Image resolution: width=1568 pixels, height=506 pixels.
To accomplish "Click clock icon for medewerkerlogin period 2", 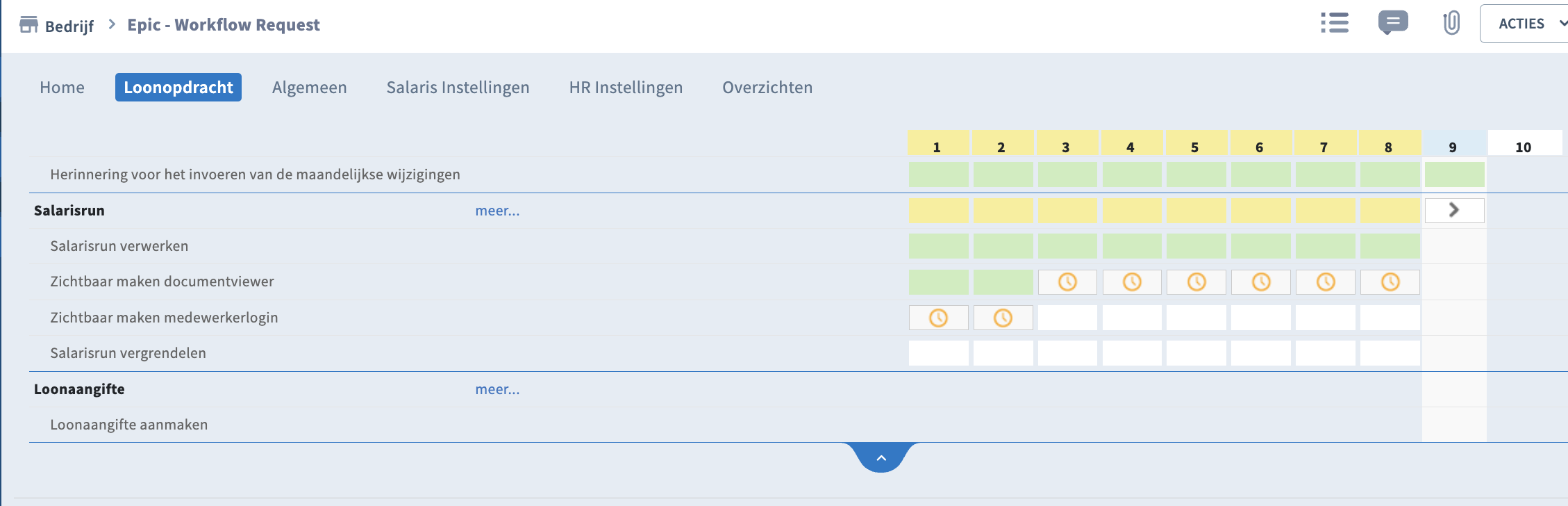I will 1003,318.
